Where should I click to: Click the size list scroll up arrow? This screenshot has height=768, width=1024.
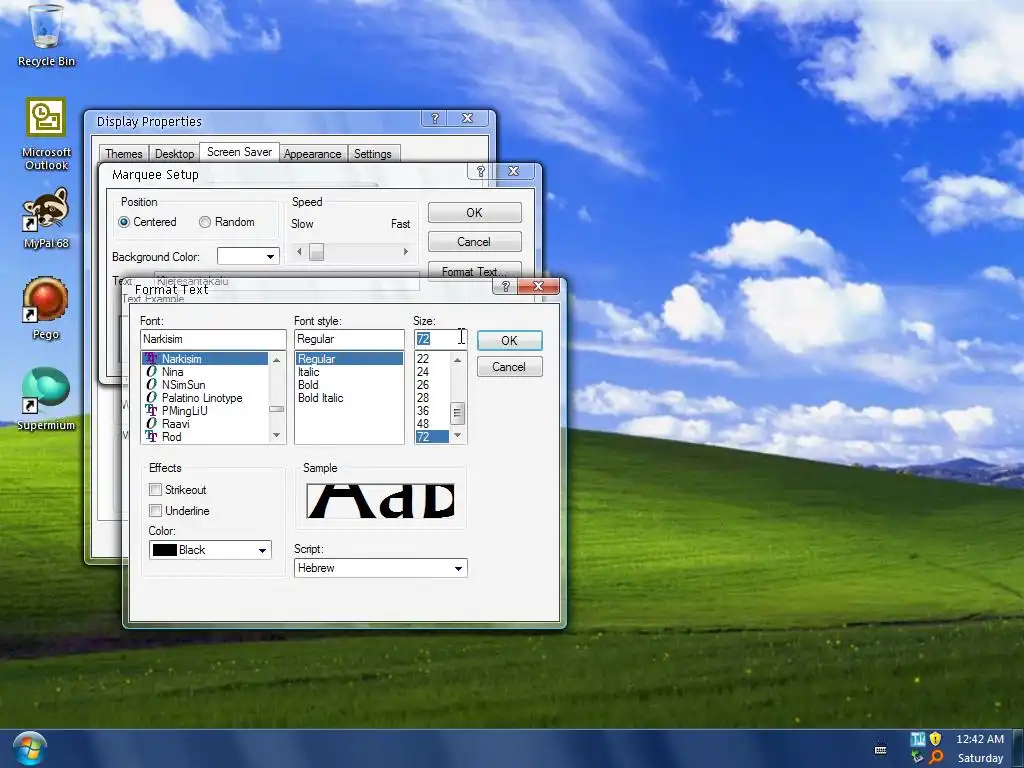click(457, 360)
